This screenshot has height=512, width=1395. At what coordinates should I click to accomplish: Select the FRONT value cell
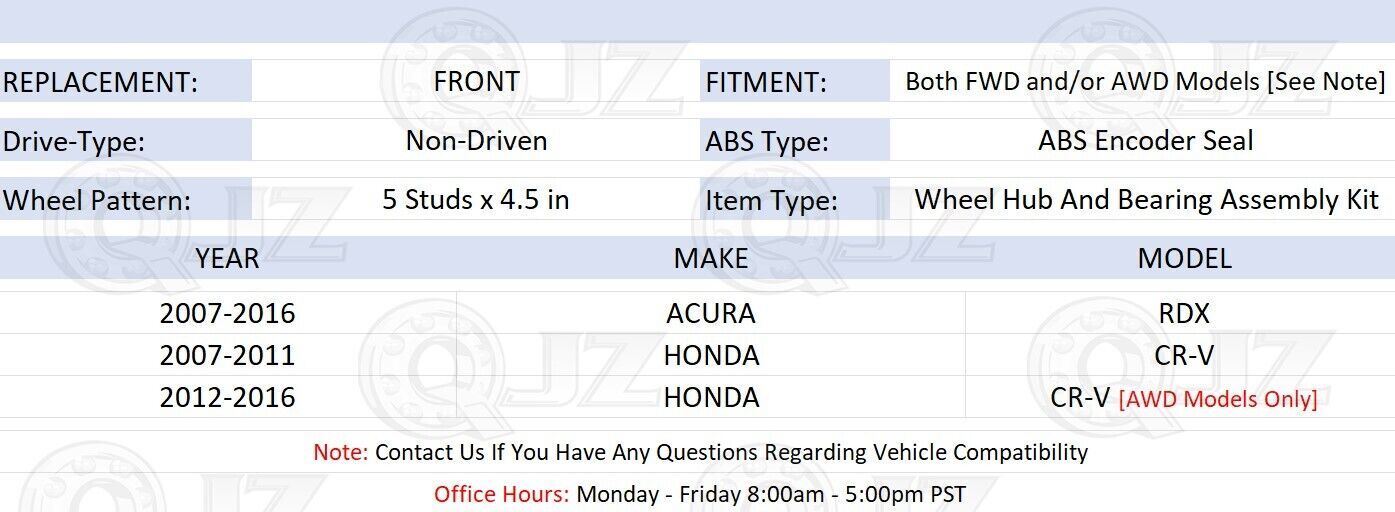pyautogui.click(x=476, y=82)
